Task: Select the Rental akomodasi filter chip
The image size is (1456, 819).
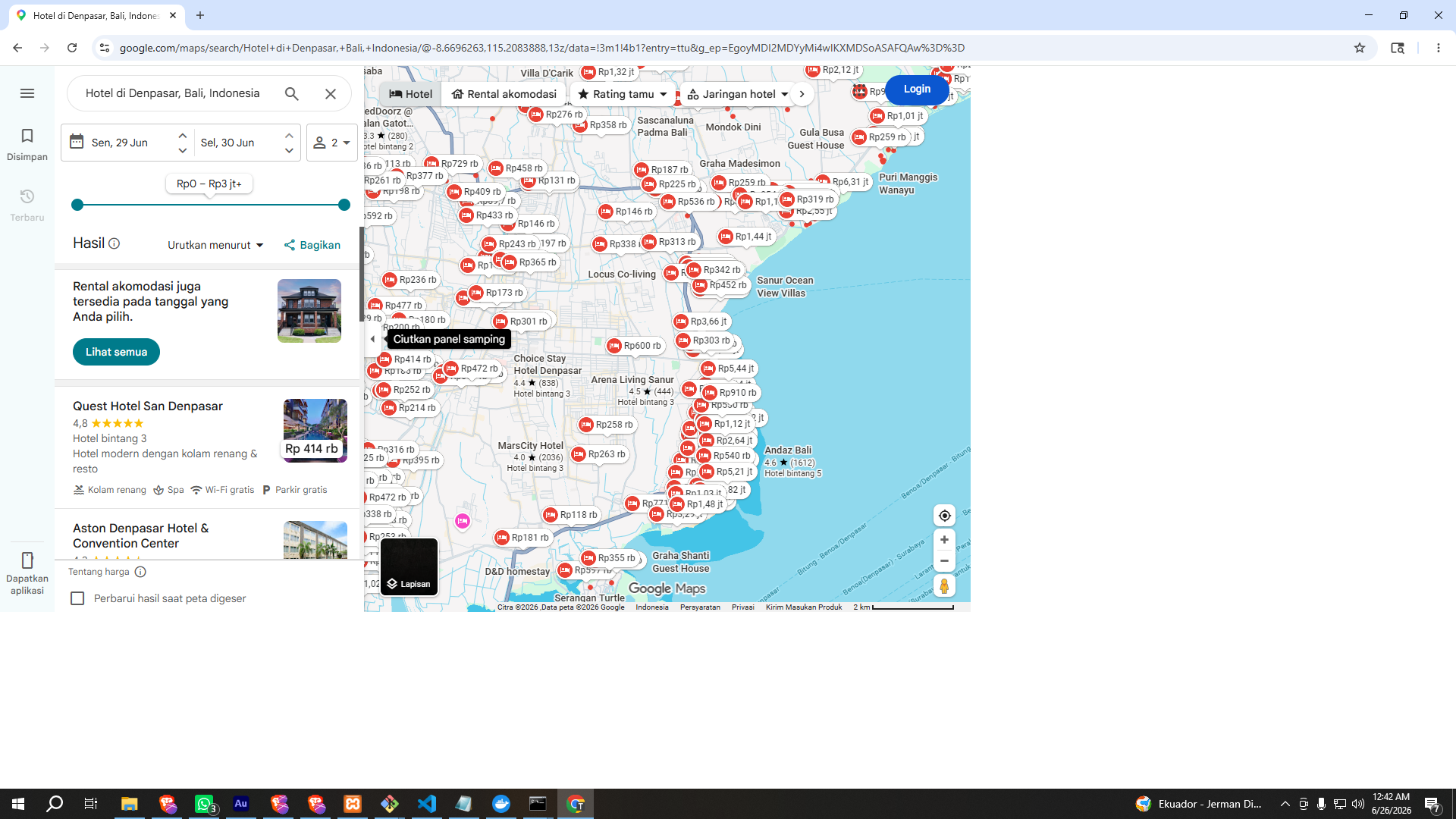Action: [504, 94]
